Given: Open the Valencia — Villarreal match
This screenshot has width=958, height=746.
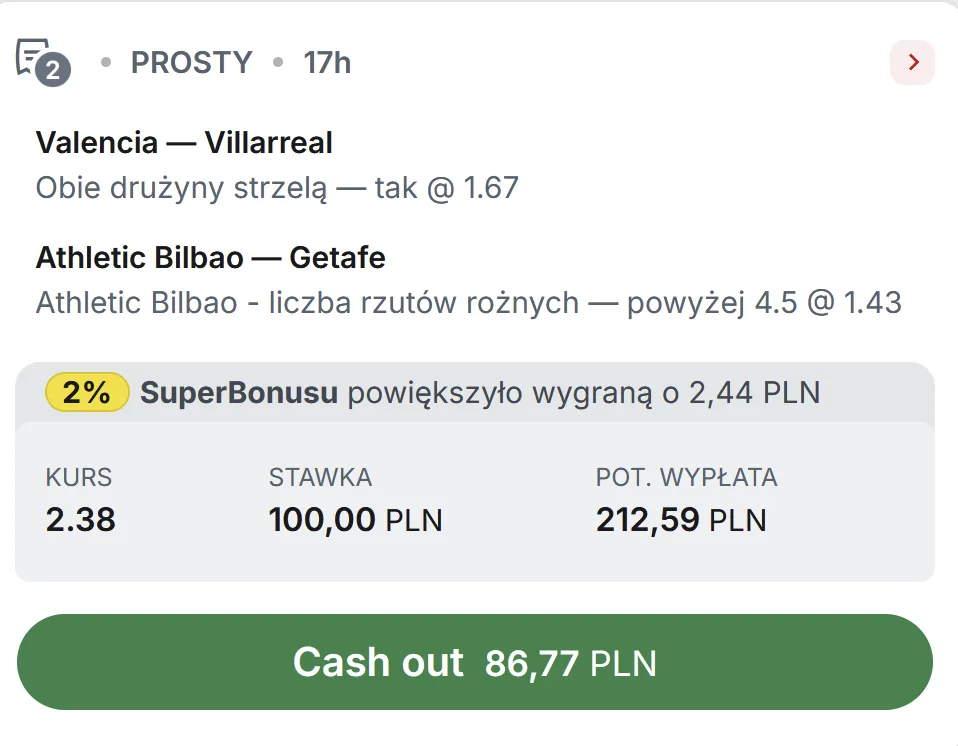Looking at the screenshot, I should click(x=184, y=143).
